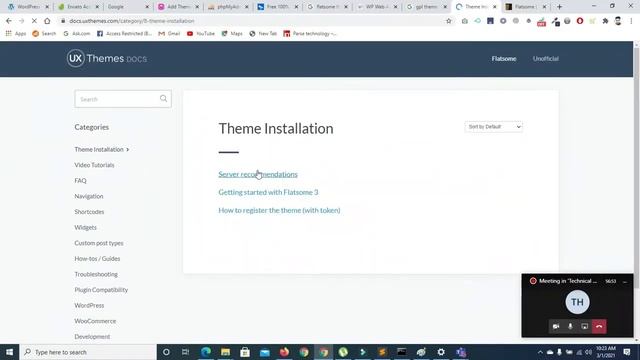640x360 pixels.
Task: Switch to the phpMyAdmin browser tab
Action: tap(228, 7)
